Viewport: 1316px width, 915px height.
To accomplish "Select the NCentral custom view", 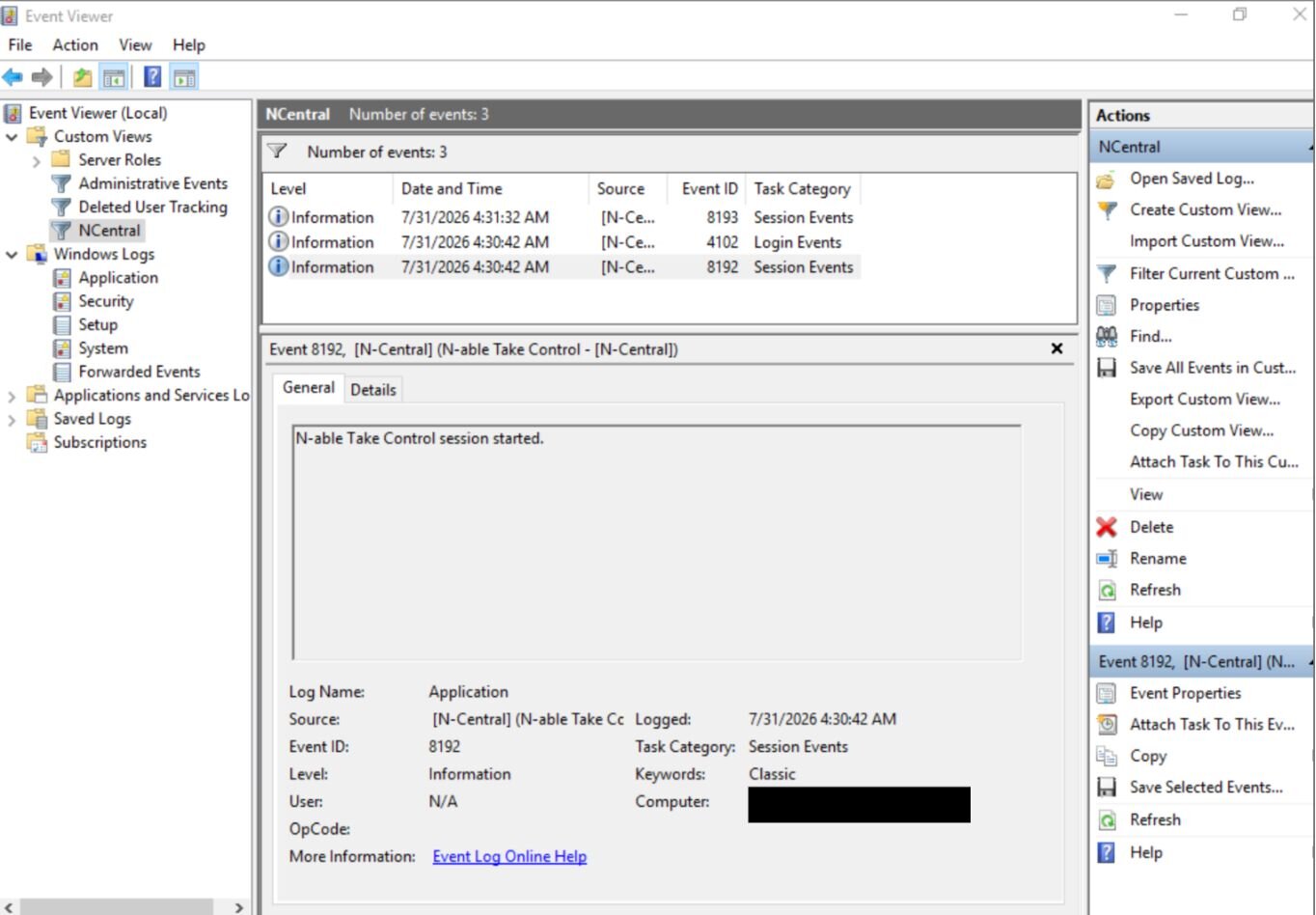I will (x=110, y=232).
